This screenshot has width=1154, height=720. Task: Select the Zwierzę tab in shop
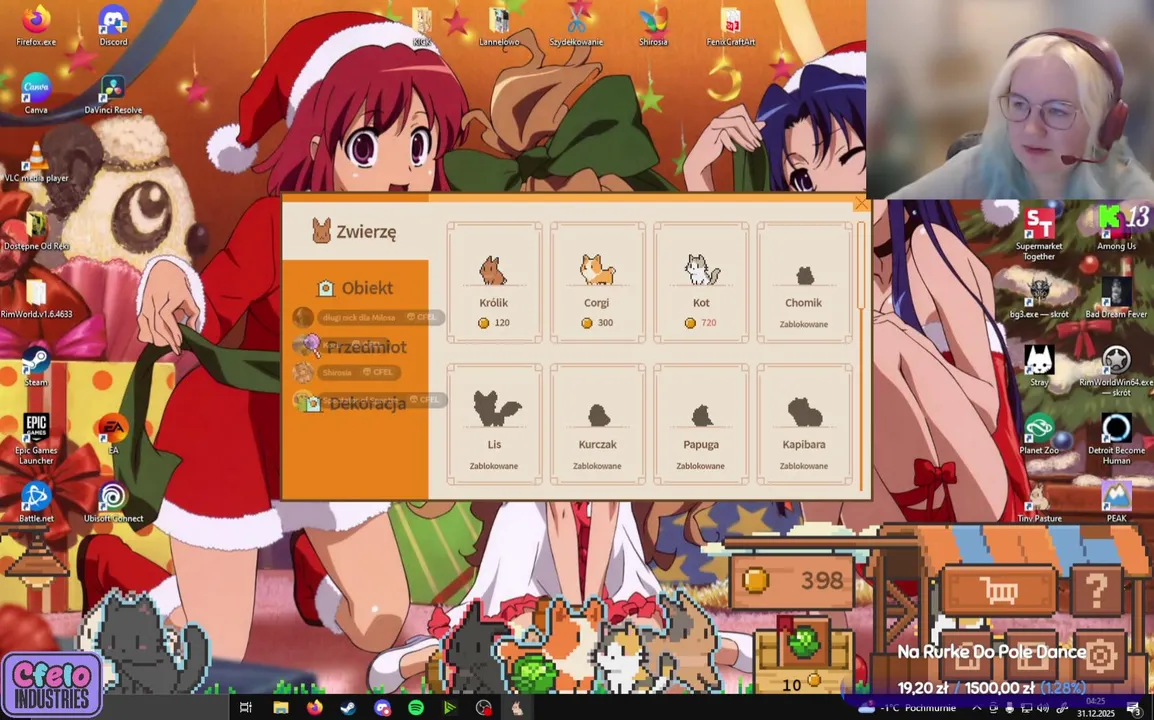355,231
